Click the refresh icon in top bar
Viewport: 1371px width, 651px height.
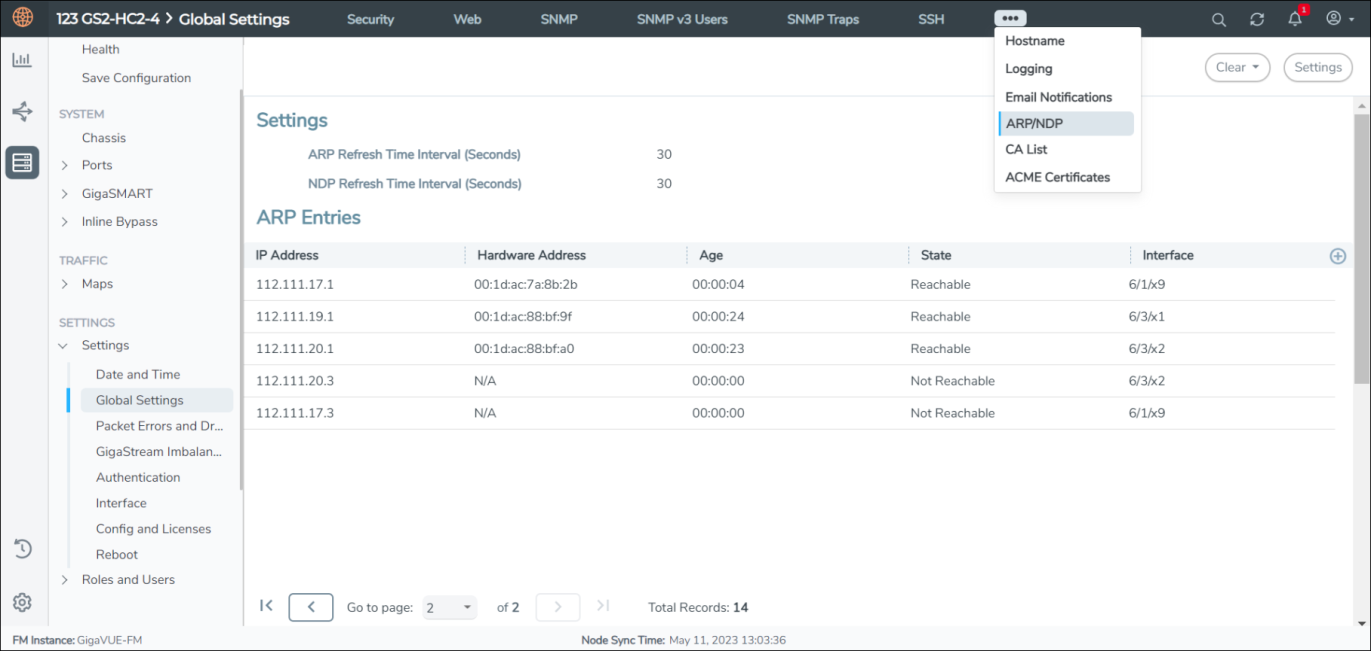(x=1257, y=19)
